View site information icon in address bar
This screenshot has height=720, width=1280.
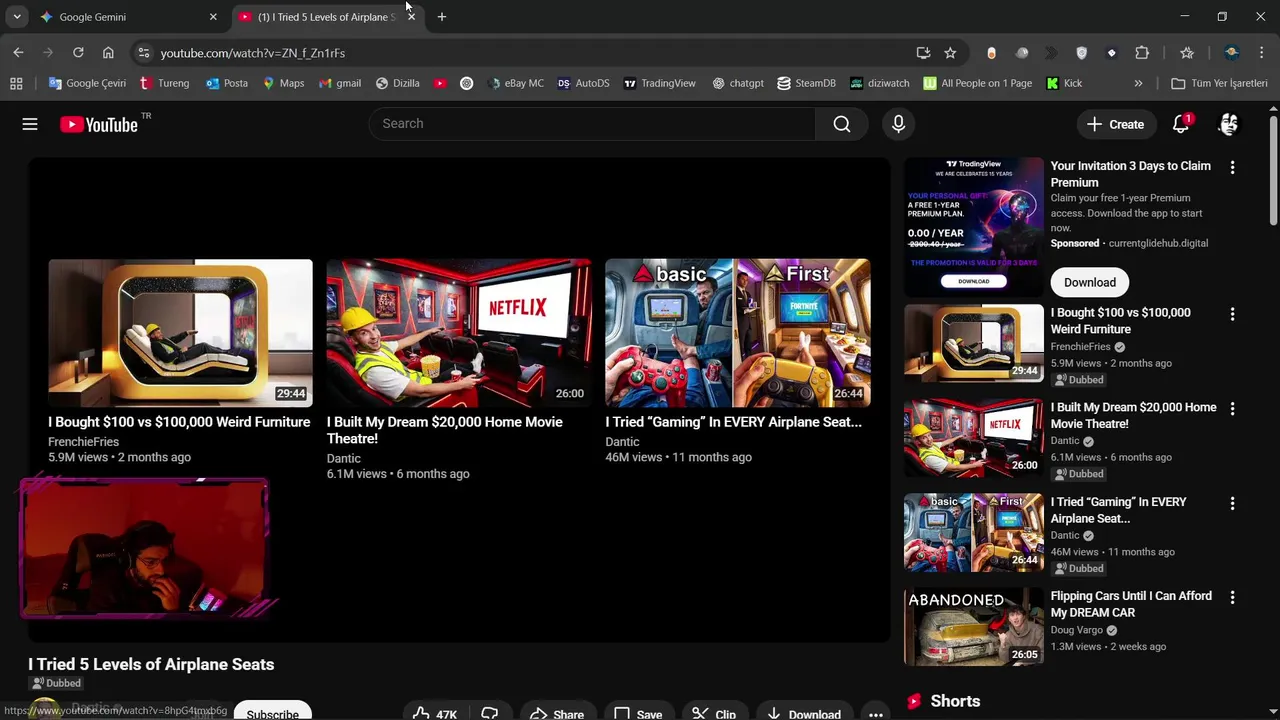pos(143,53)
